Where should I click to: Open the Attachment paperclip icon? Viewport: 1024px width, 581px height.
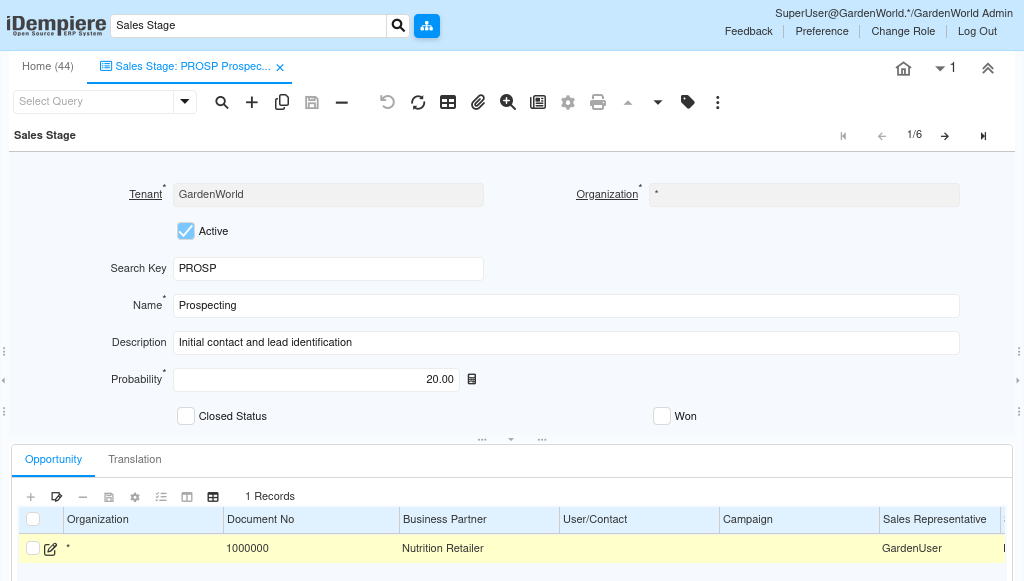pyautogui.click(x=478, y=102)
